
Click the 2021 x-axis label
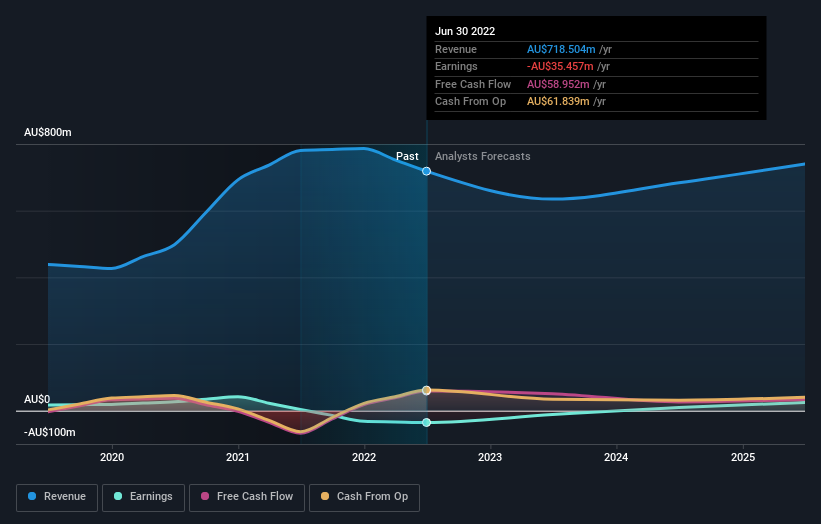(238, 458)
